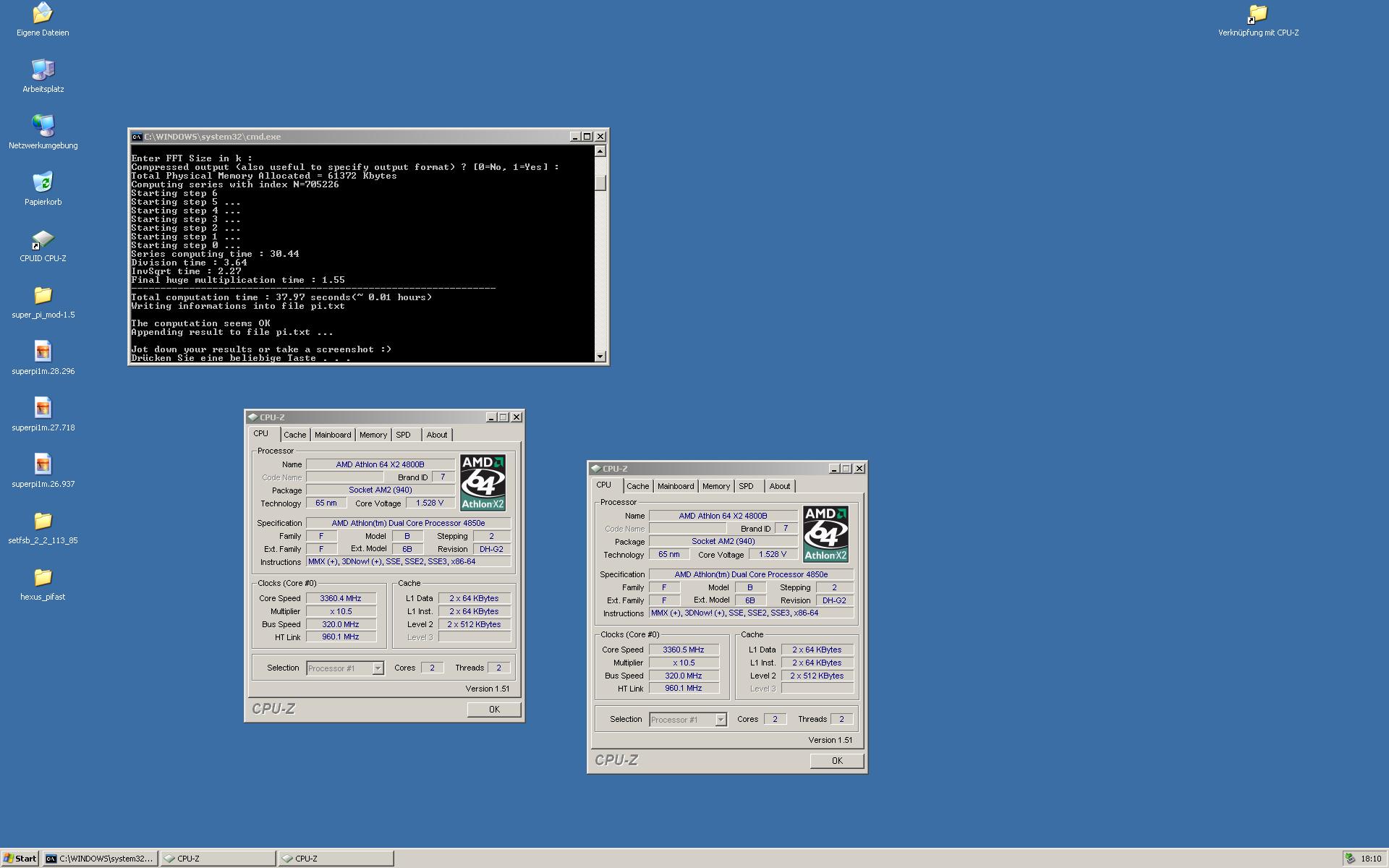
Task: Open SPD tab in right CPU-Z window
Action: 746,486
